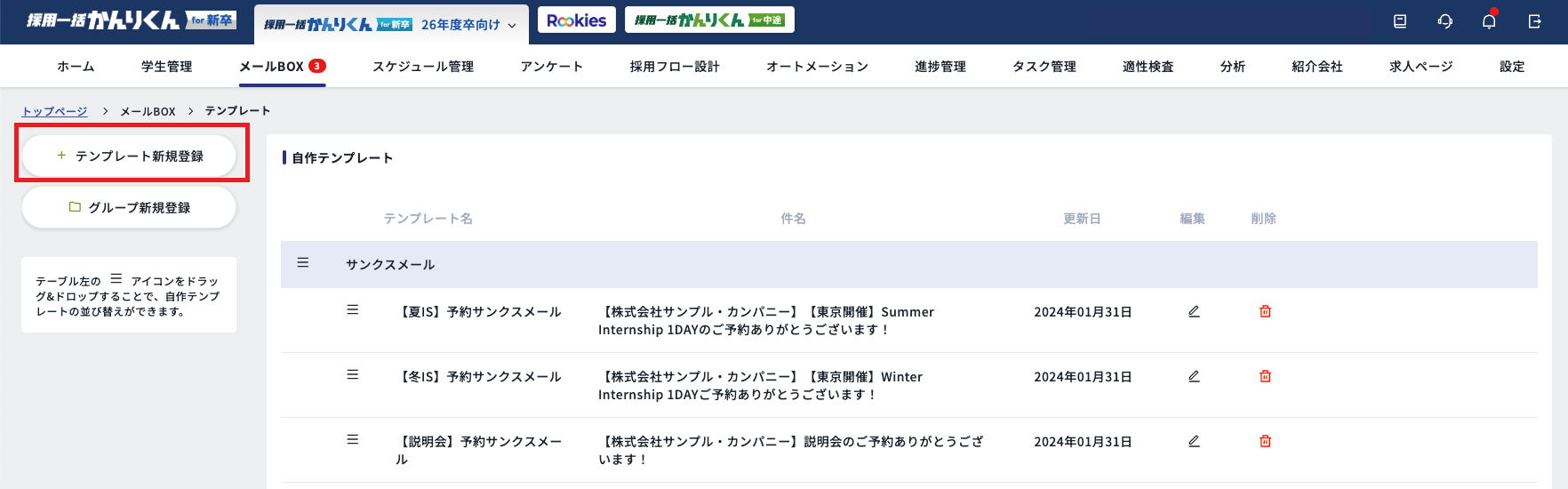Edit the 【夏IS】予約サンクスメール template

pyautogui.click(x=1194, y=311)
